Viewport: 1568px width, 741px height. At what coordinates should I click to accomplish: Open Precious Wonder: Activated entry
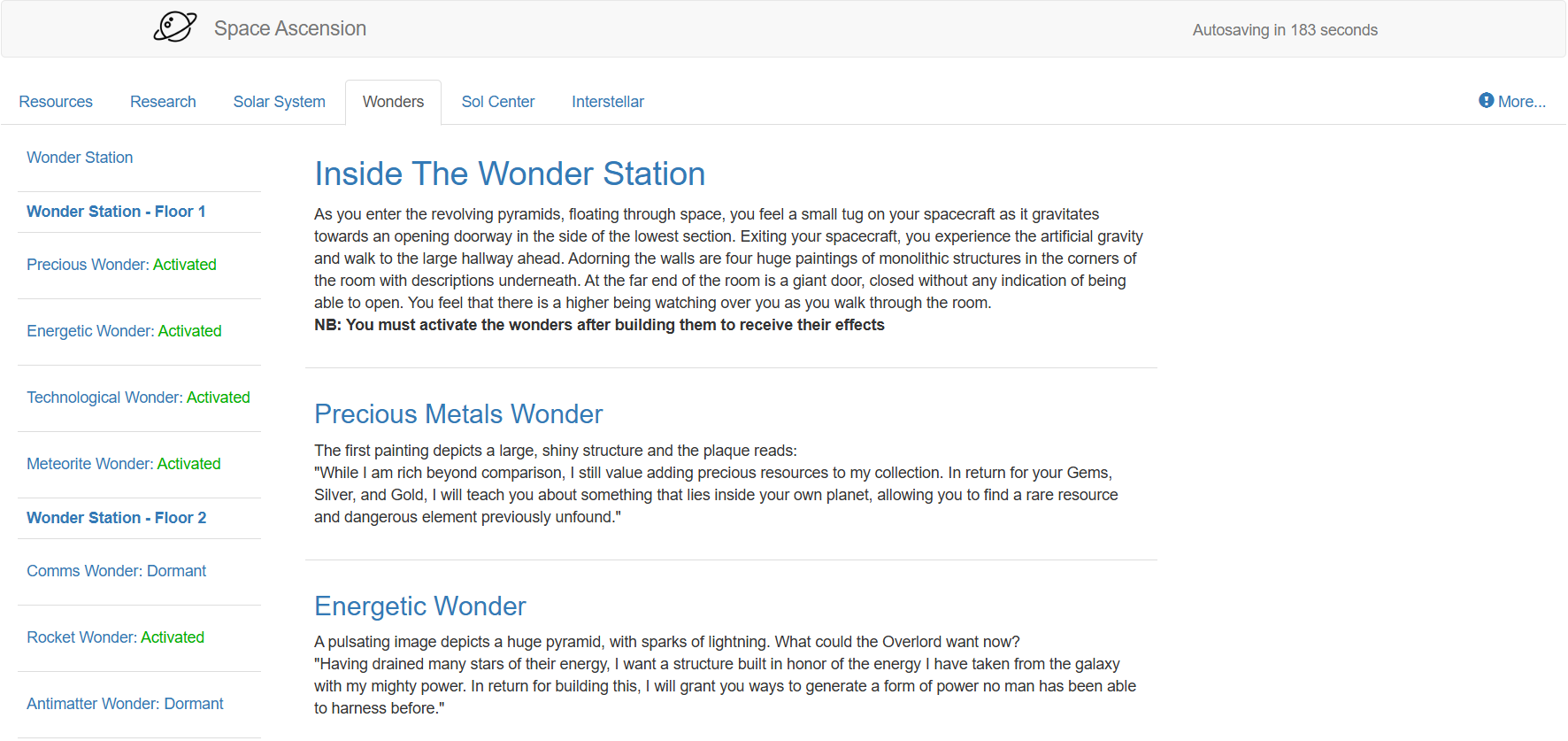pyautogui.click(x=121, y=265)
